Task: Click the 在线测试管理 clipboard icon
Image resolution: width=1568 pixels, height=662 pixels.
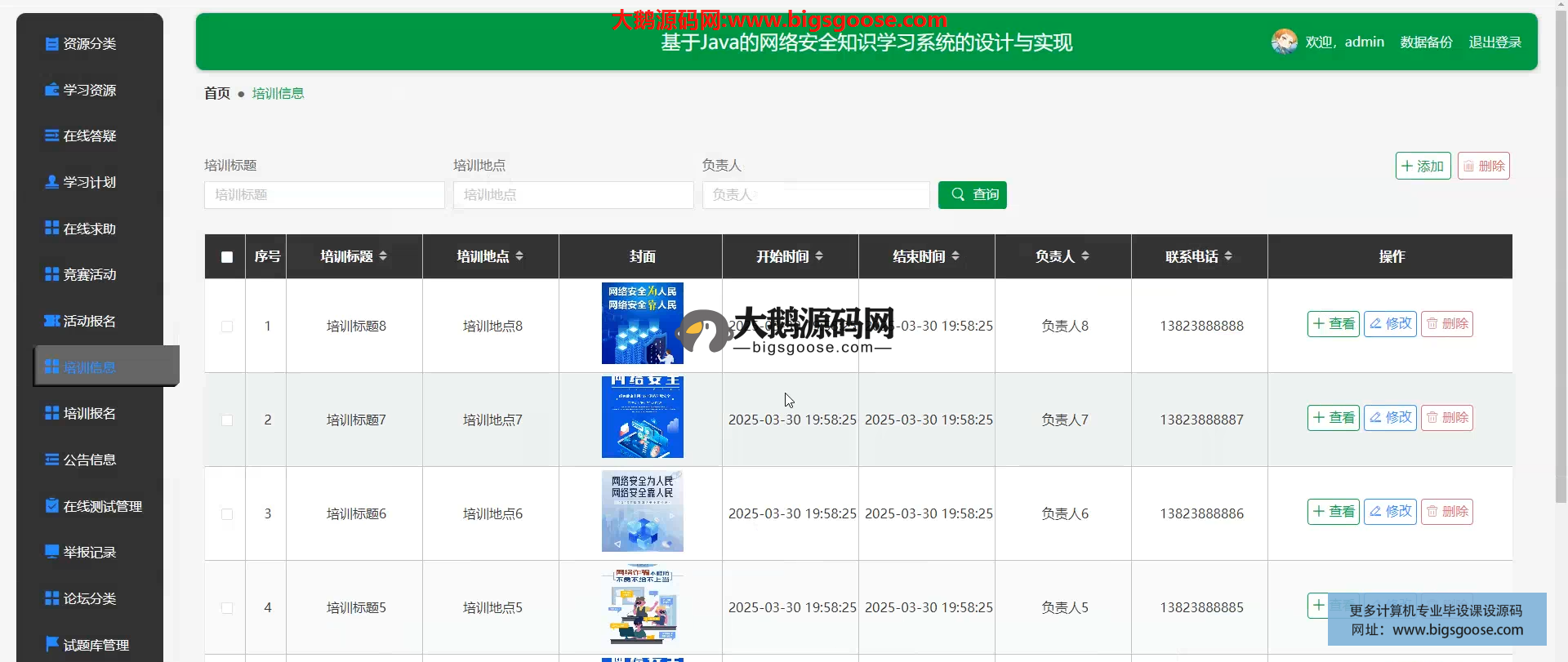Action: click(51, 506)
